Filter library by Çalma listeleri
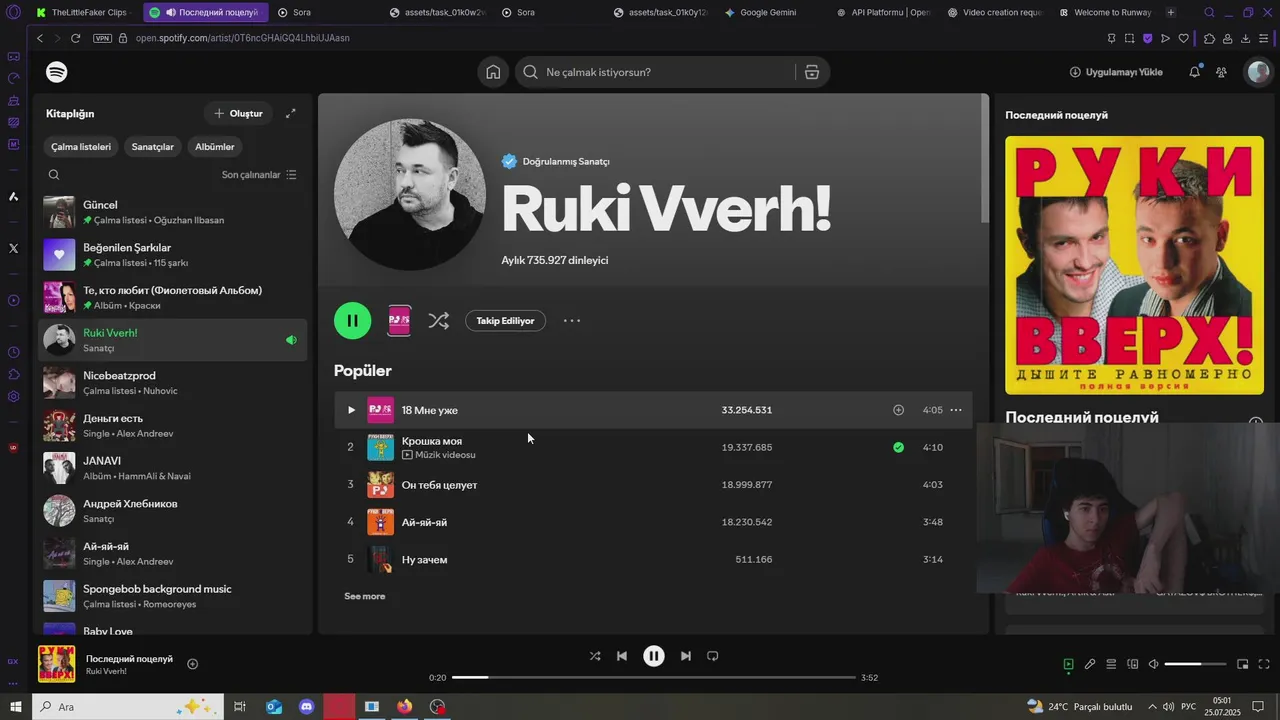 pyautogui.click(x=81, y=147)
